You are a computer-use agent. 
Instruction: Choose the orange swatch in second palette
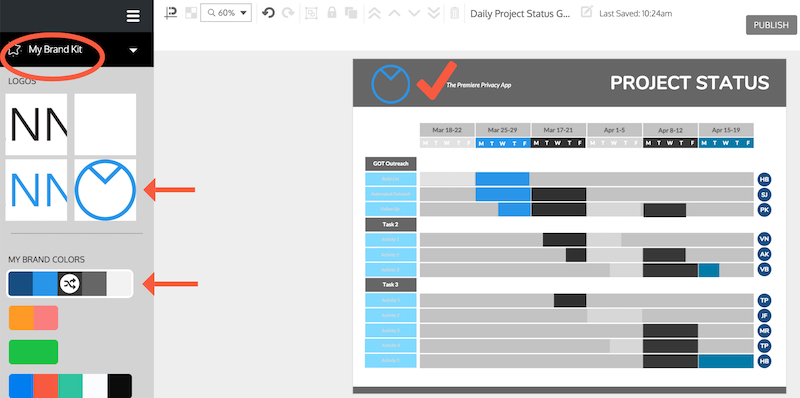click(21, 318)
